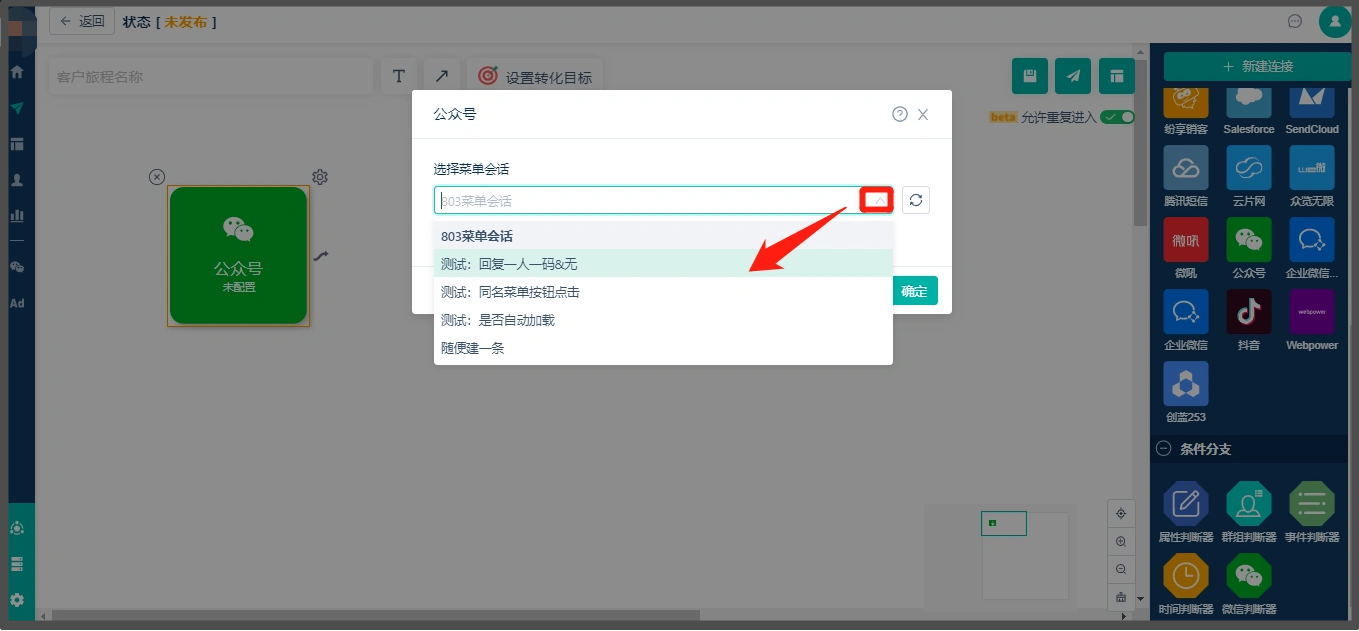Choose option 随便建一条
This screenshot has width=1359, height=631.
[663, 348]
